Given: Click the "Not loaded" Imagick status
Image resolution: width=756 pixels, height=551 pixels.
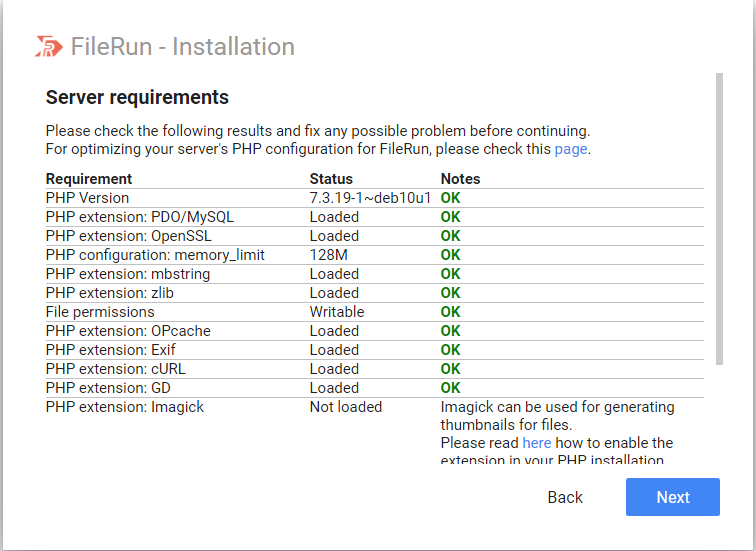Looking at the screenshot, I should tap(345, 407).
